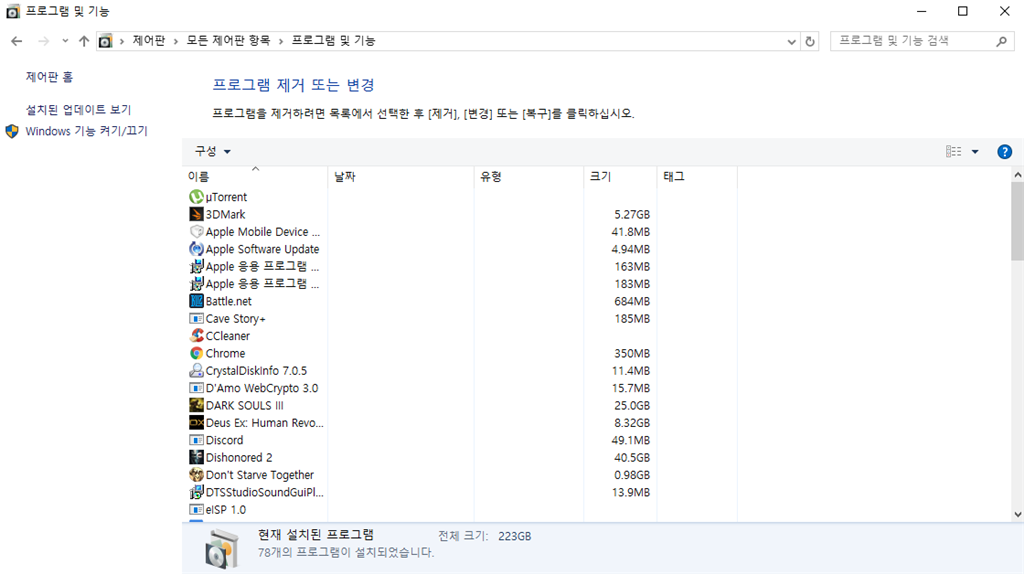The width and height of the screenshot is (1024, 574).
Task: Click the Dishonored 2 icon
Action: (196, 458)
